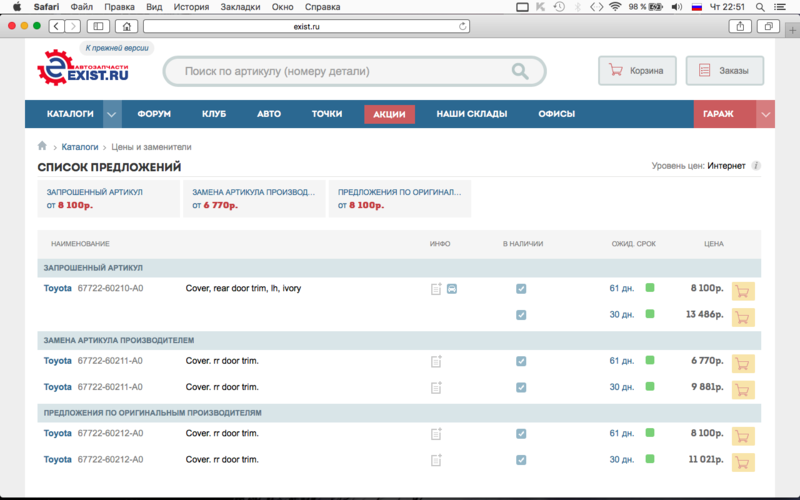Viewport: 800px width, 500px height.
Task: Select the Замена артикула производ... tab
Action: [254, 198]
